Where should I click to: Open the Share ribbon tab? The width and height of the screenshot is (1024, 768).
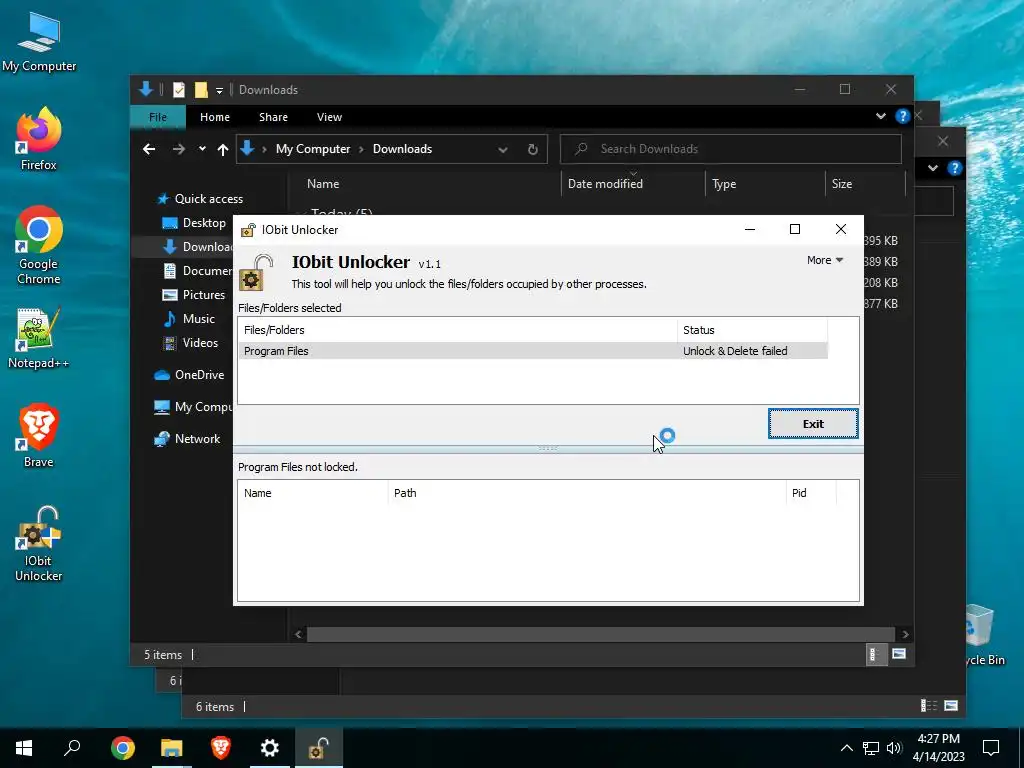click(273, 117)
